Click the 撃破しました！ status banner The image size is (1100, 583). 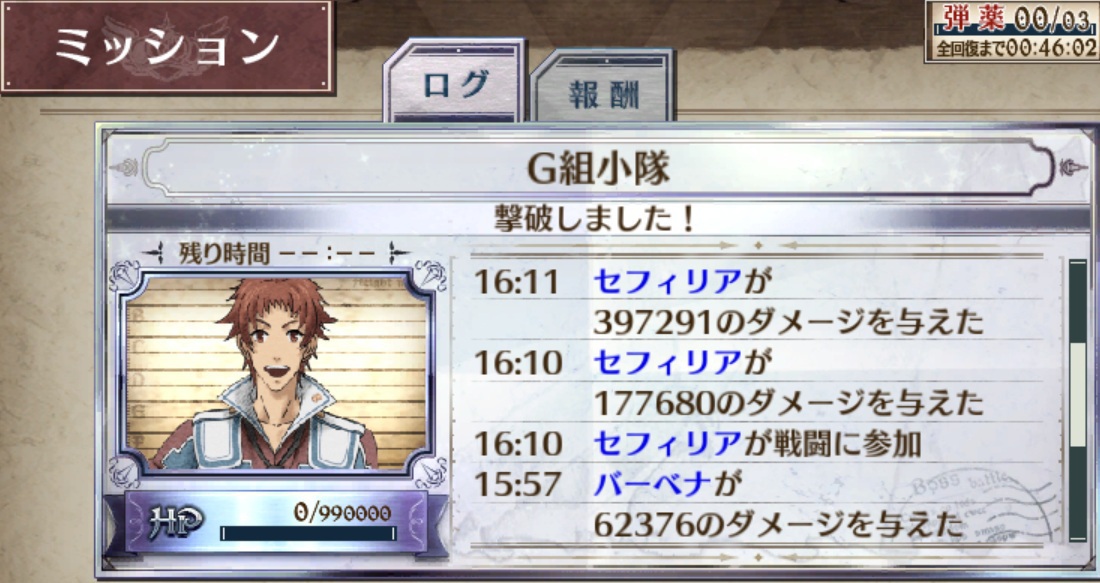point(596,219)
